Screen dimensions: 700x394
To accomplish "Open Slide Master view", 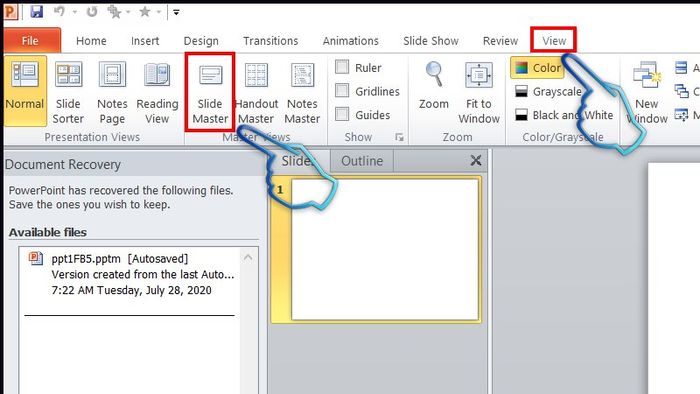I will point(210,93).
